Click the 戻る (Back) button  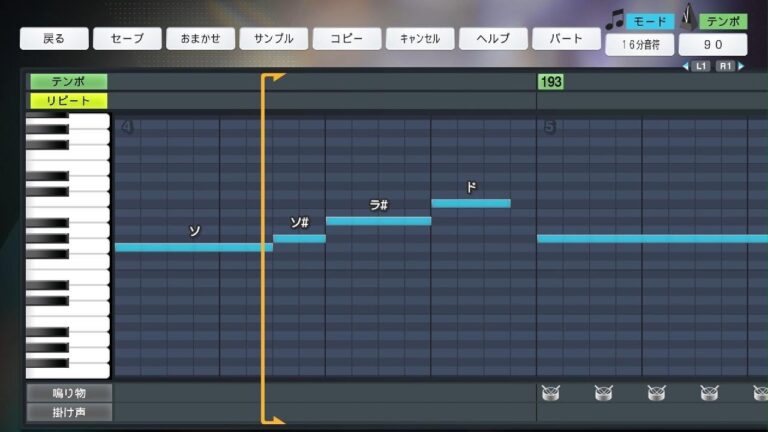click(x=54, y=39)
